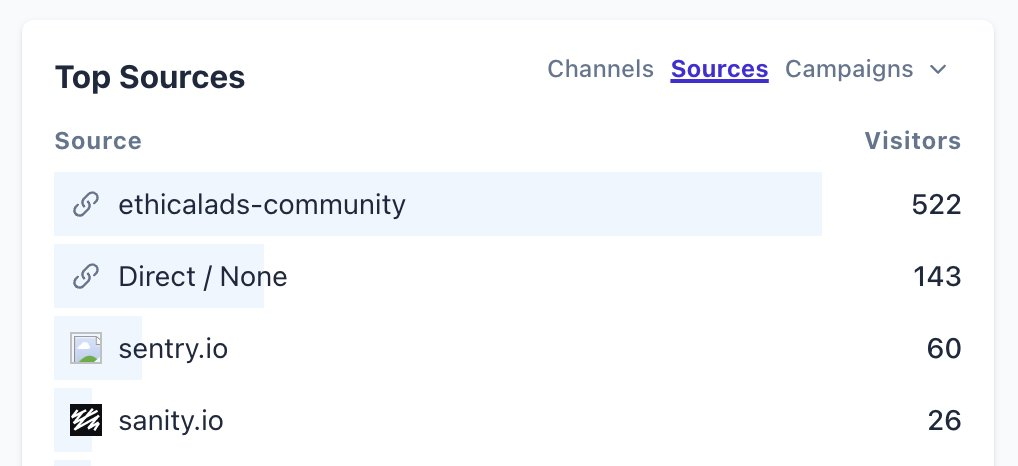Image resolution: width=1018 pixels, height=466 pixels.
Task: Click the Visitors column header
Action: [912, 141]
